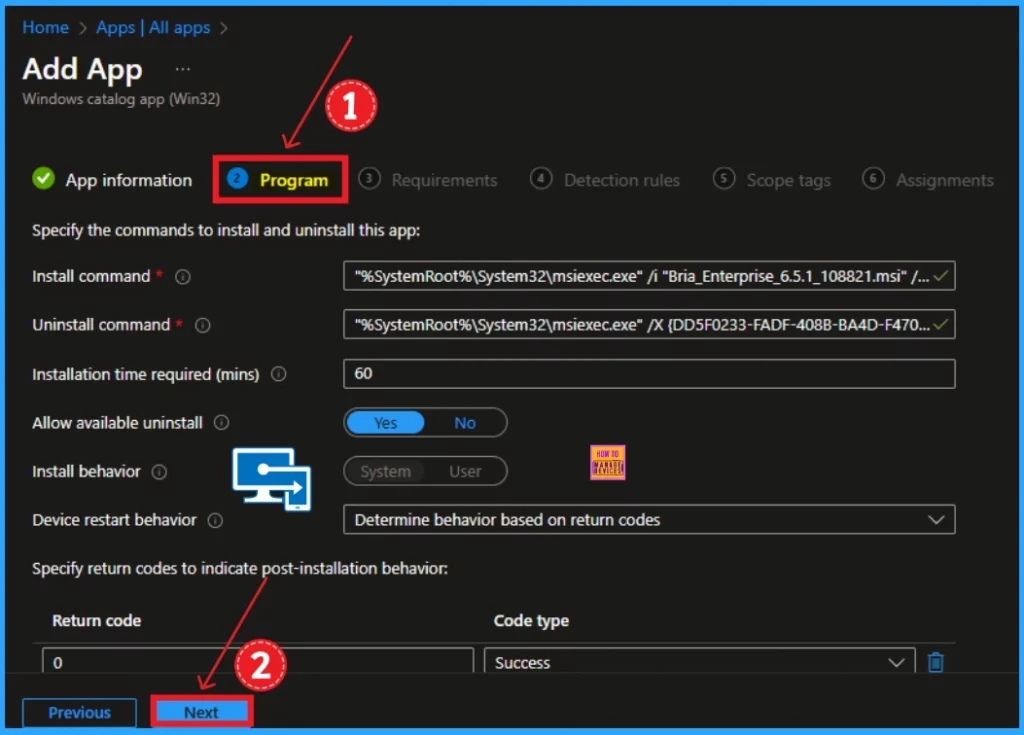Select User install behavior
Screen dimensions: 1024x735
pyautogui.click(x=465, y=472)
